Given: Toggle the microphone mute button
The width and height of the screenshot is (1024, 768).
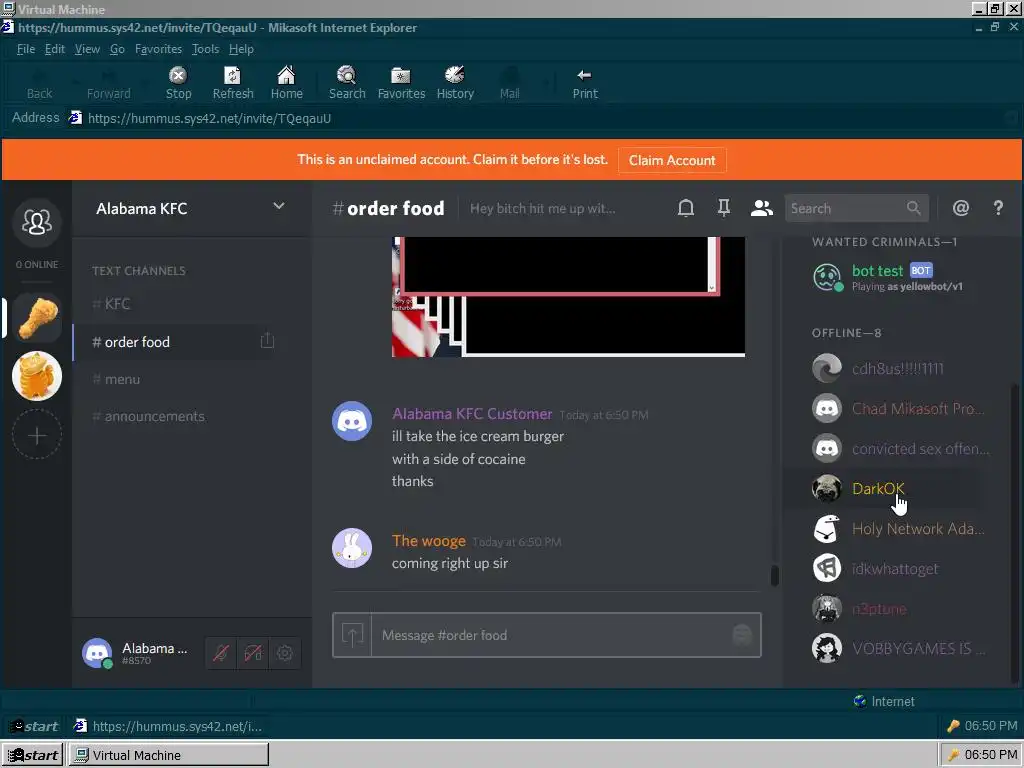Looking at the screenshot, I should tap(221, 653).
